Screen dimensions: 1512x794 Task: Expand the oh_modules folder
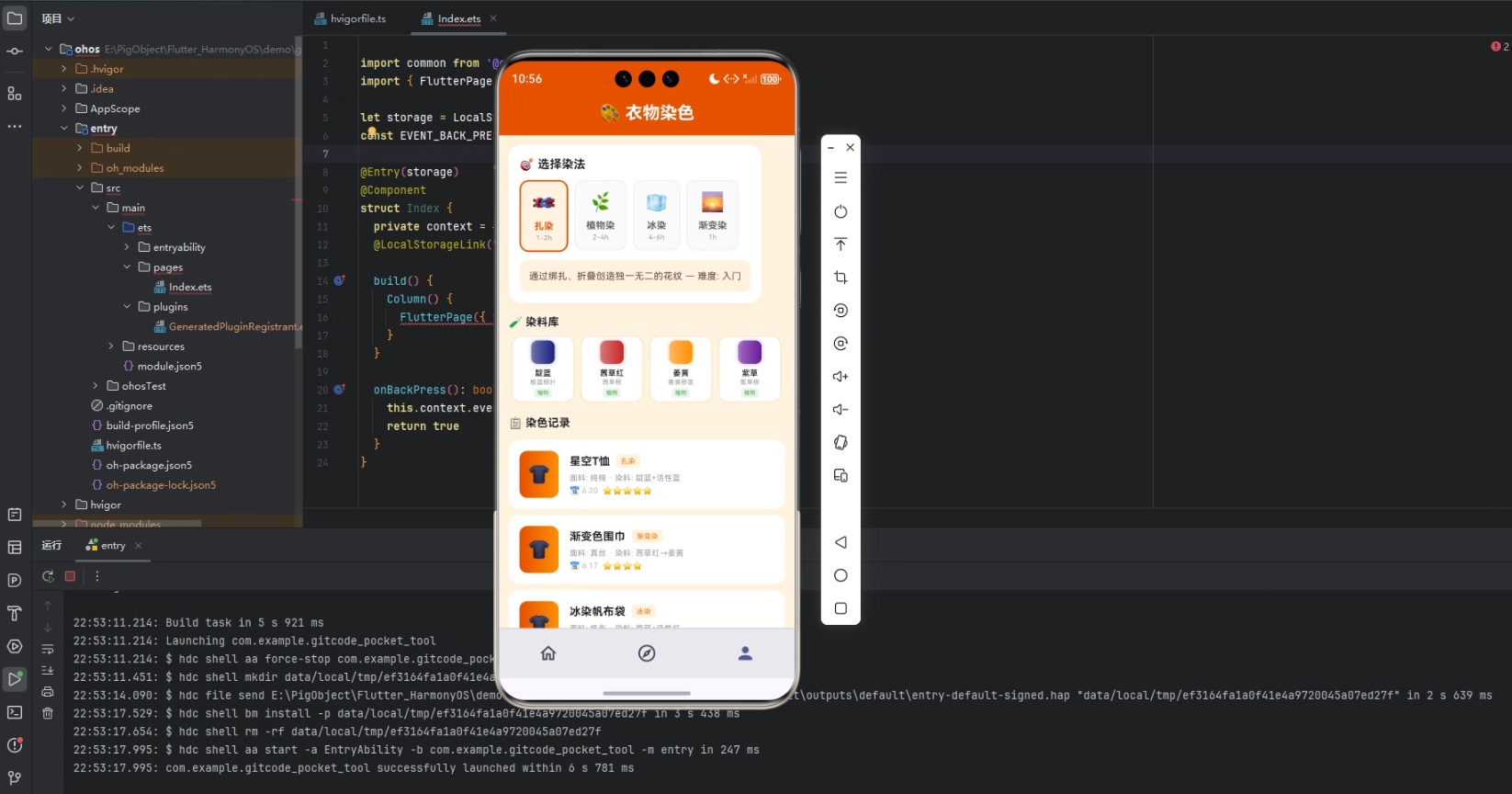pyautogui.click(x=80, y=168)
